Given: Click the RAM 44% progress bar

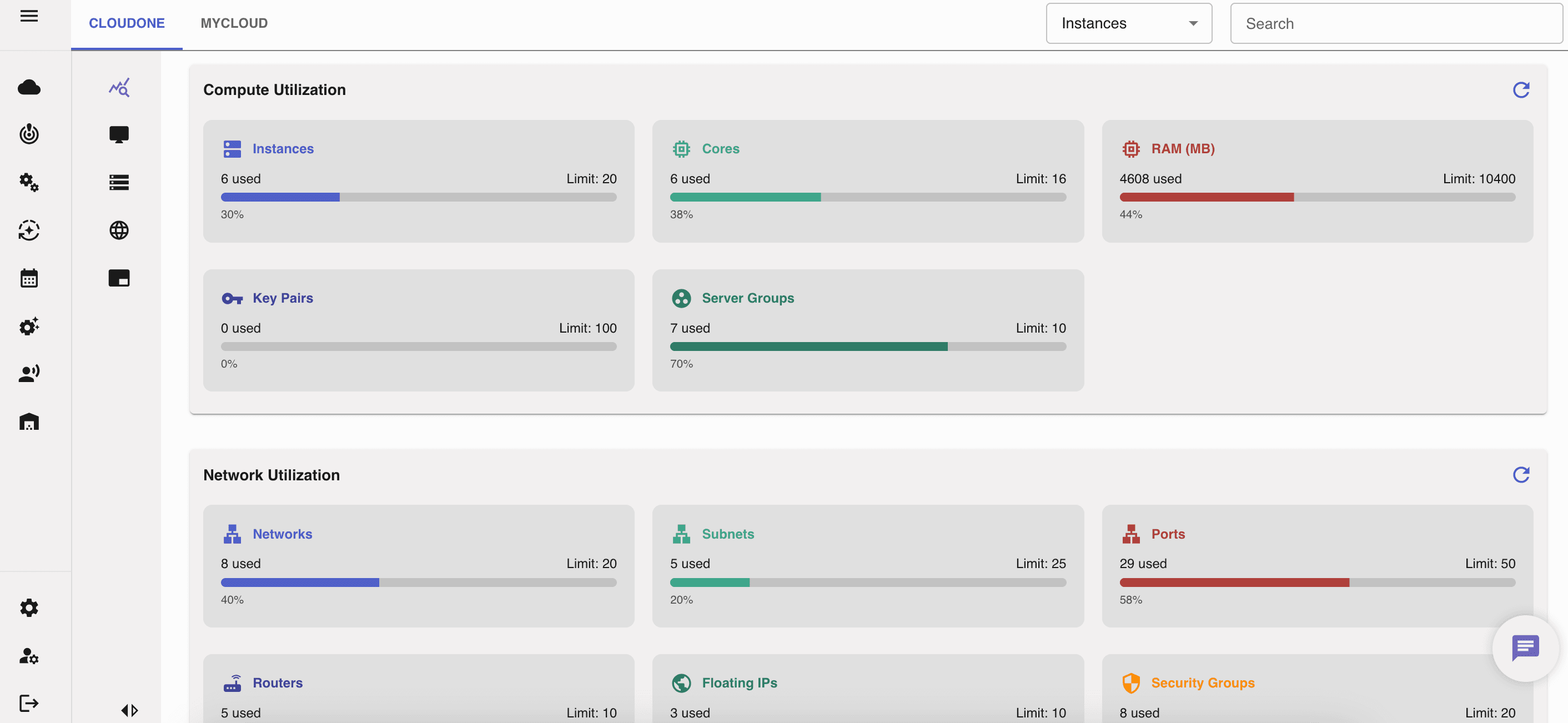Looking at the screenshot, I should 1317,197.
